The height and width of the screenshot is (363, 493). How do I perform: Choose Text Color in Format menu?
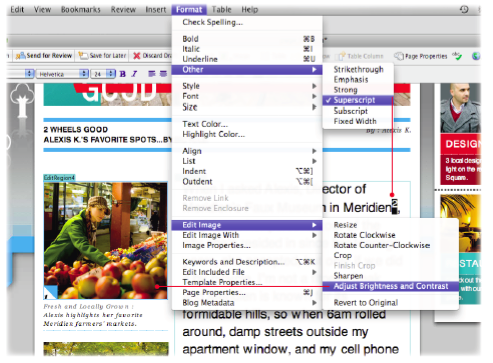pyautogui.click(x=247, y=124)
